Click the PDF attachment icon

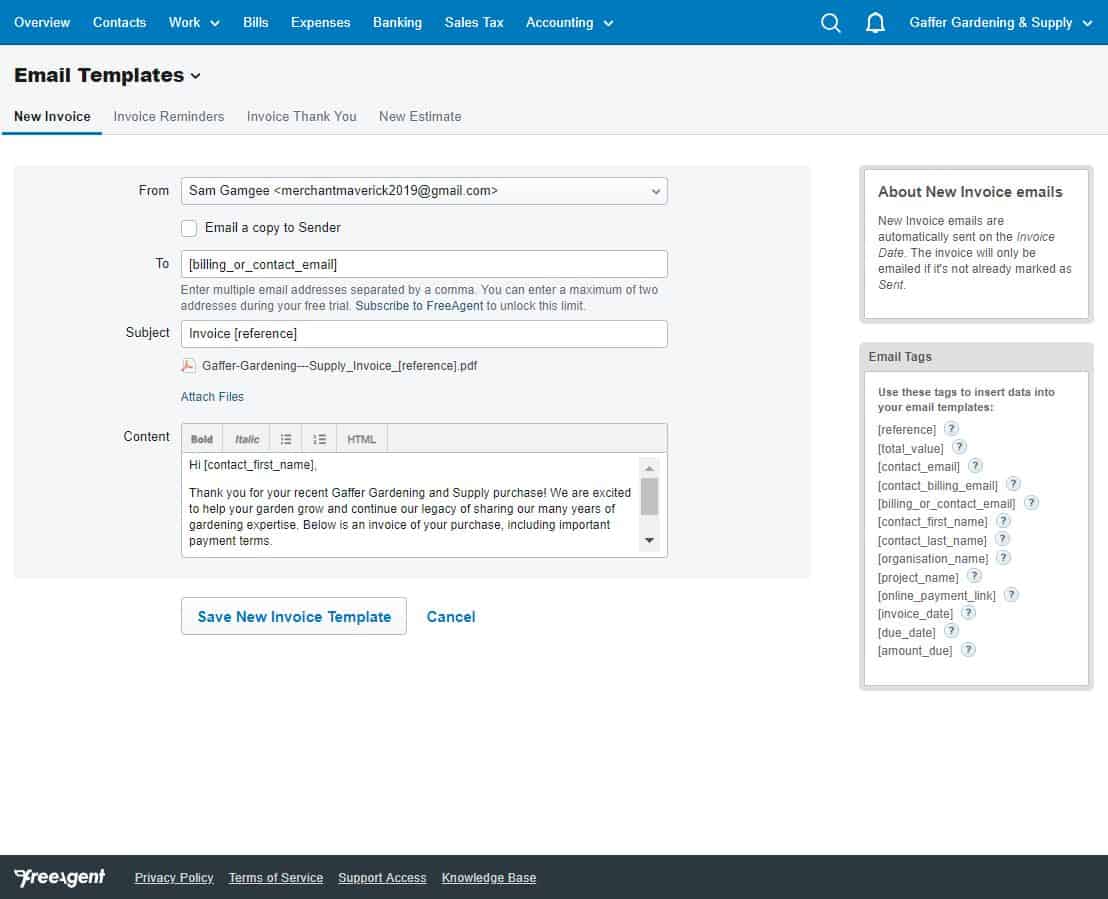pos(188,366)
